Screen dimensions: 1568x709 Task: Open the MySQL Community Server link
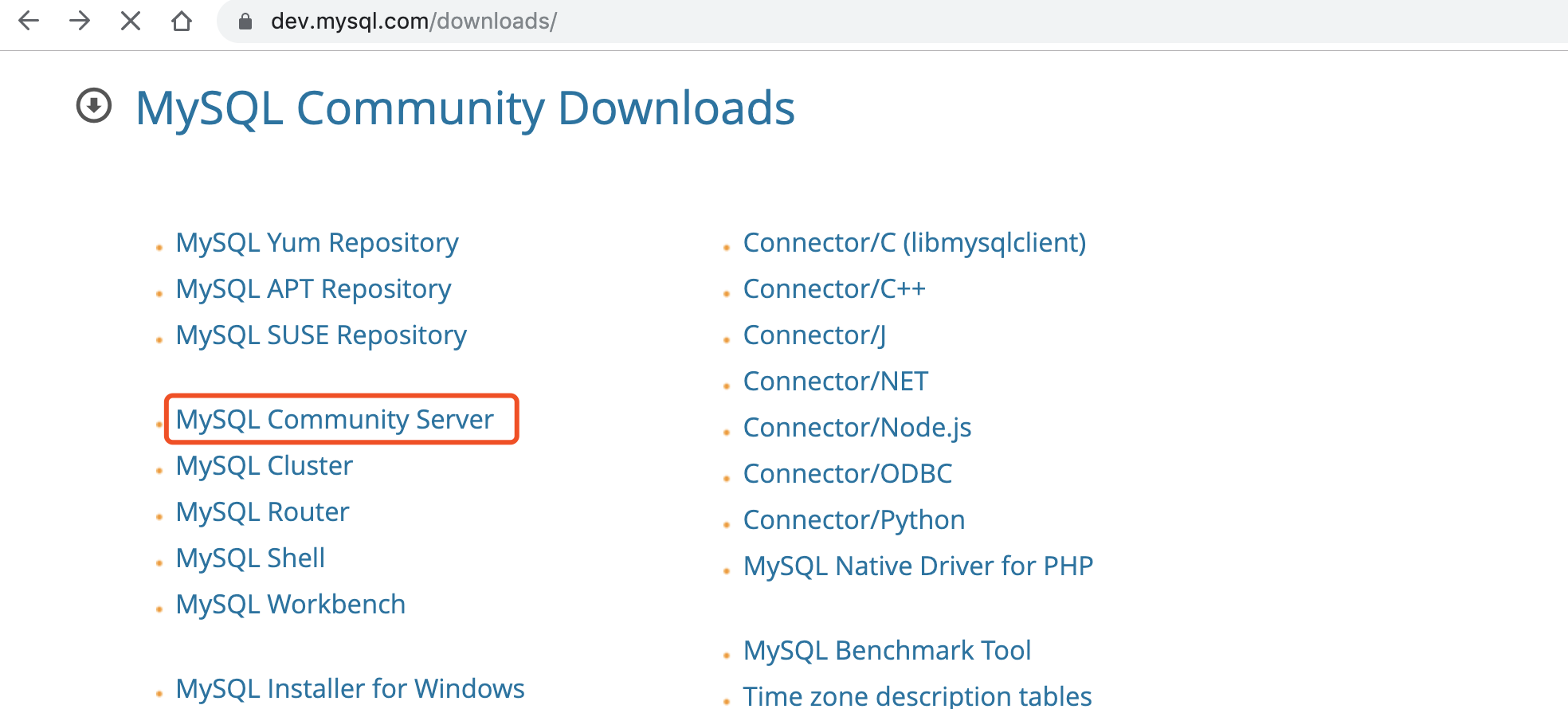pyautogui.click(x=335, y=420)
